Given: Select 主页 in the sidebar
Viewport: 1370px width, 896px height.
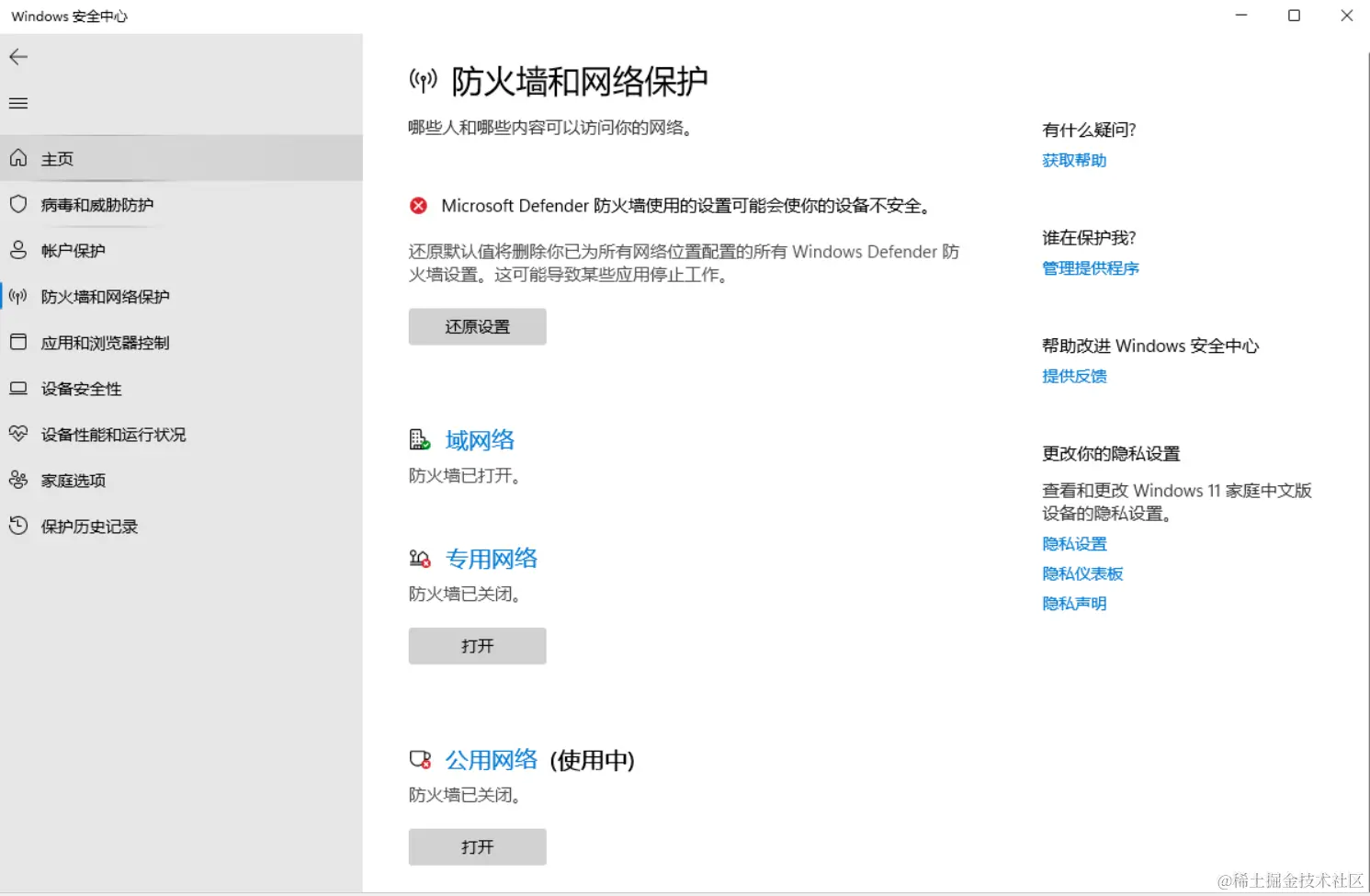Looking at the screenshot, I should tap(181, 158).
